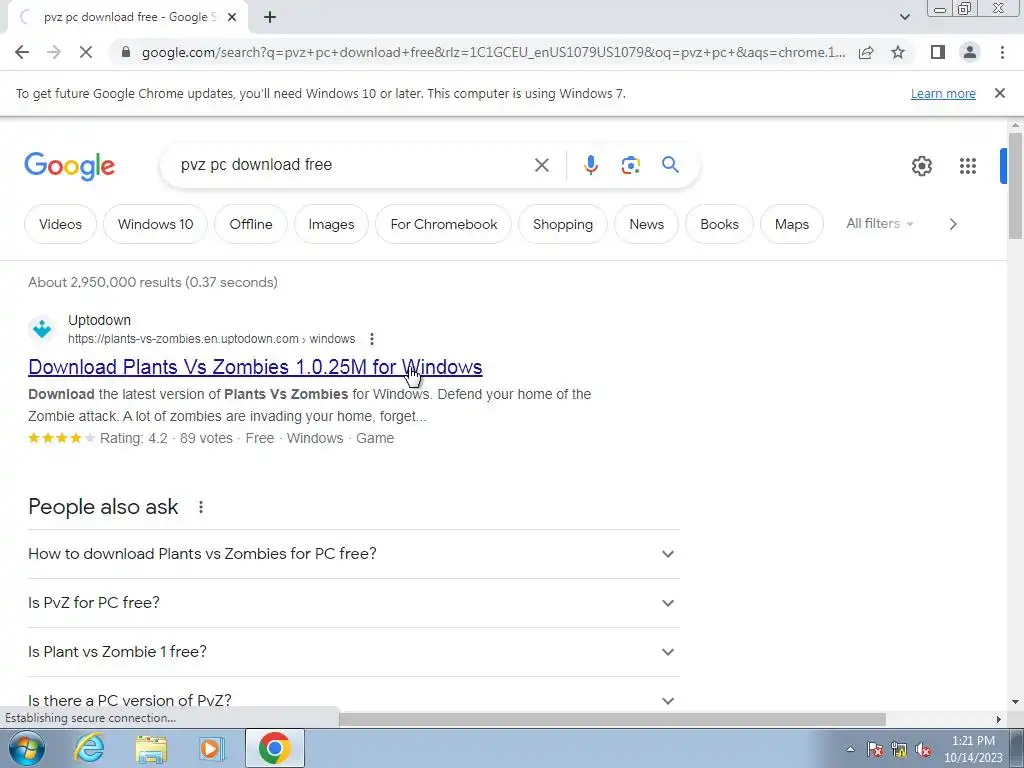Open the tab search dropdown arrow
Image resolution: width=1024 pixels, height=768 pixels.
pyautogui.click(x=904, y=17)
